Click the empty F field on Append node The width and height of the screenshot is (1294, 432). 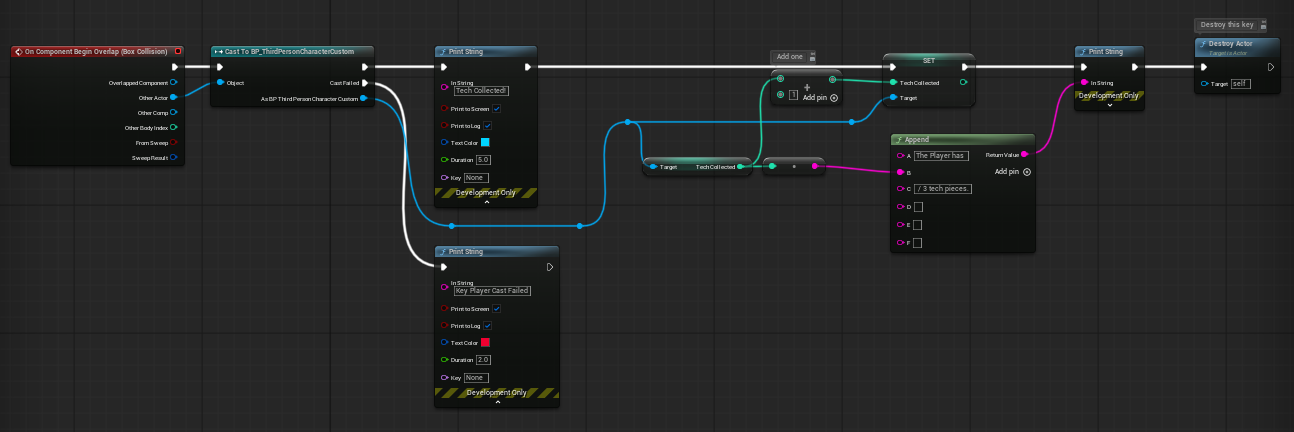pyautogui.click(x=918, y=242)
